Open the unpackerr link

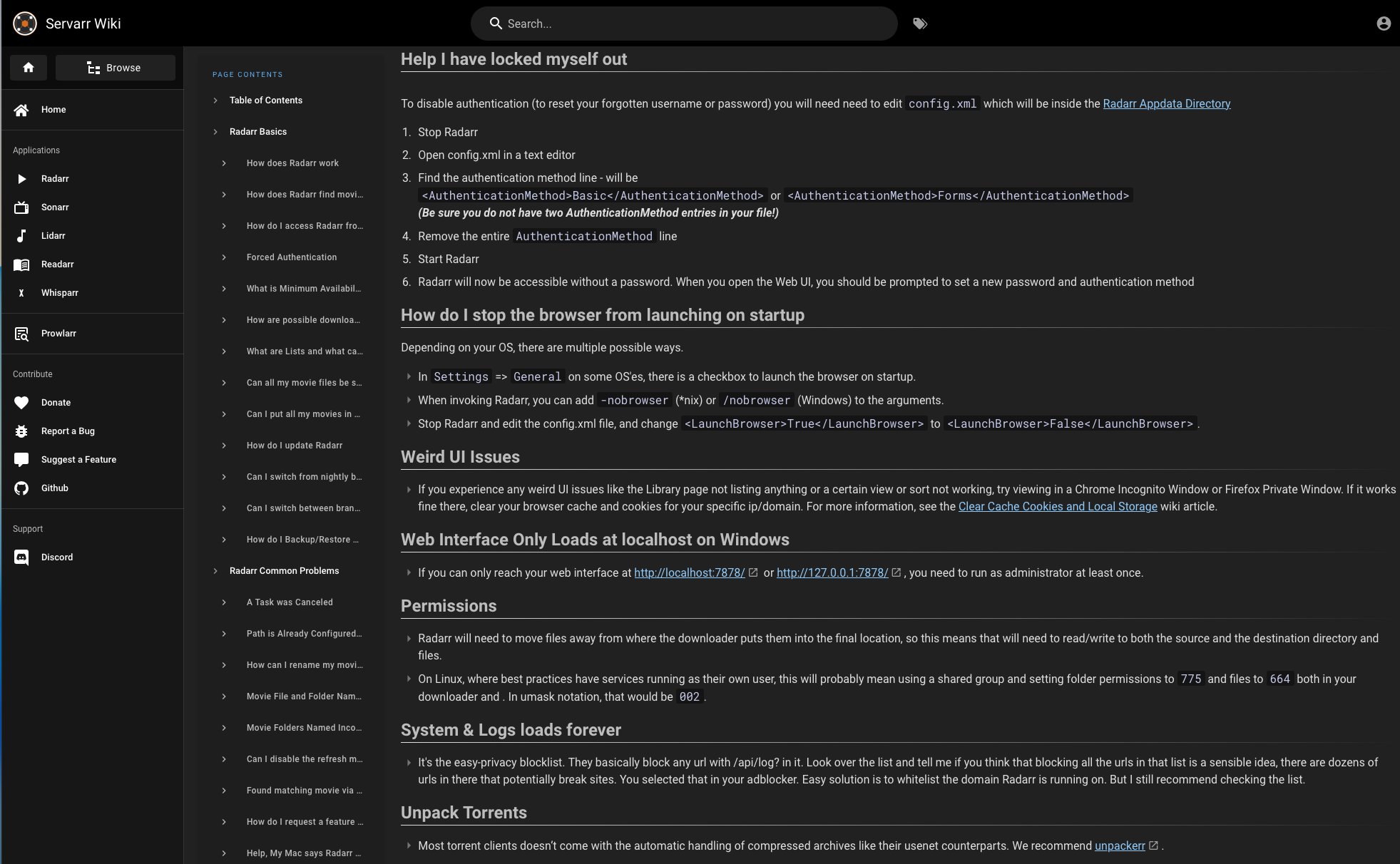pos(1120,845)
